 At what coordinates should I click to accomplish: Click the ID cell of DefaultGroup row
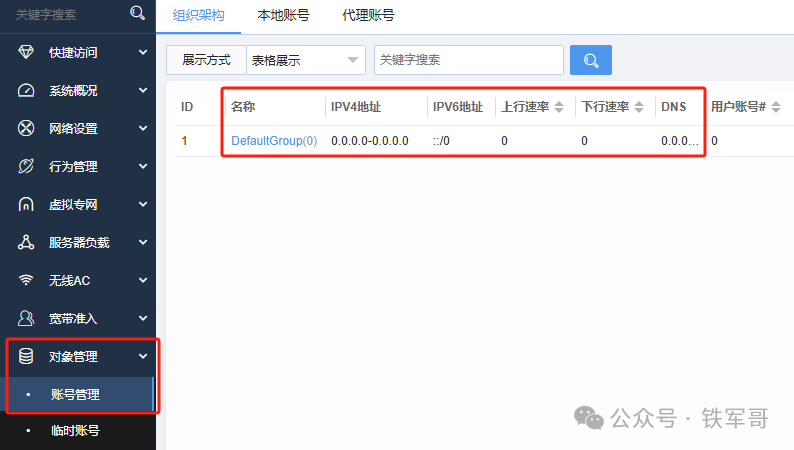click(x=184, y=141)
